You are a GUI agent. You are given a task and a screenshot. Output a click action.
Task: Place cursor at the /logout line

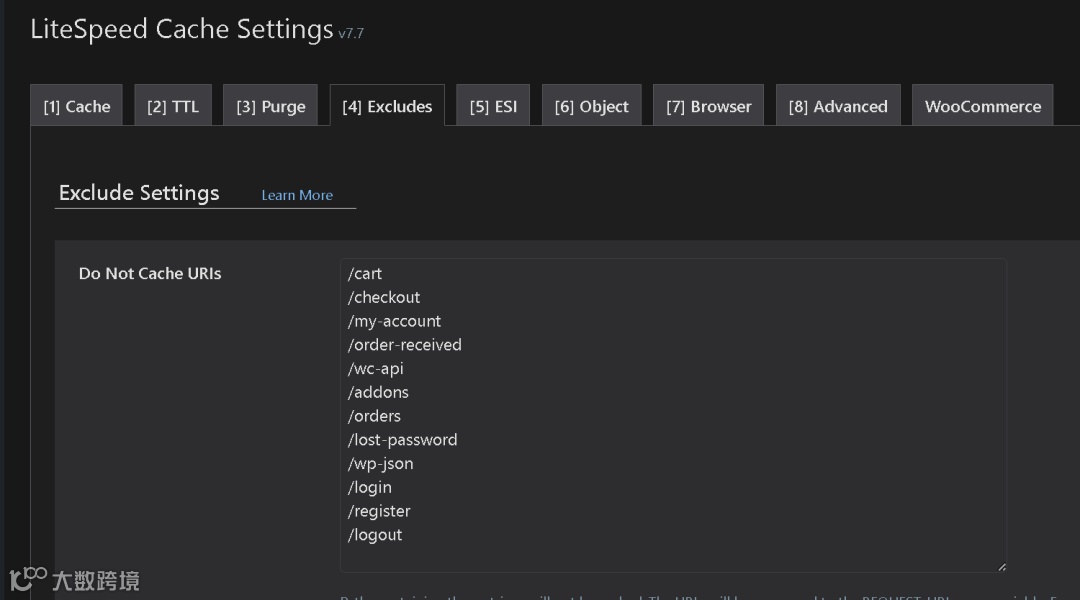tap(375, 535)
